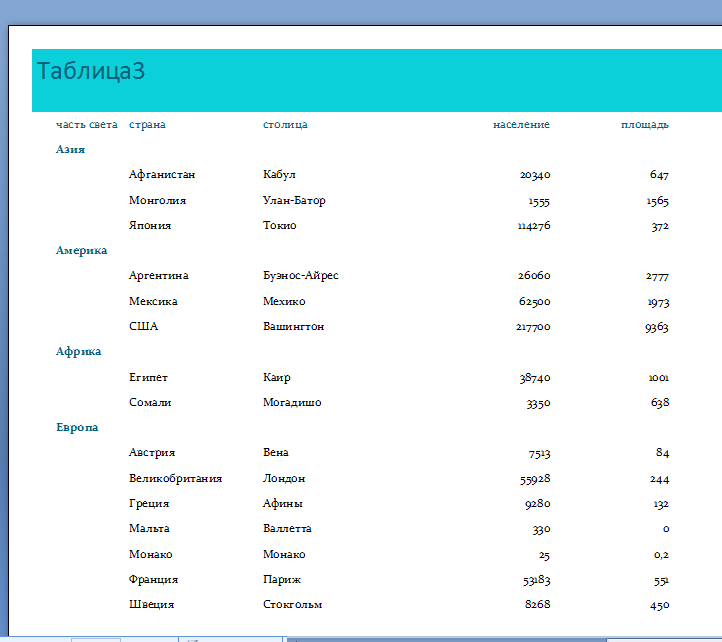Click population value 55928
The height and width of the screenshot is (642, 722).
pos(535,479)
